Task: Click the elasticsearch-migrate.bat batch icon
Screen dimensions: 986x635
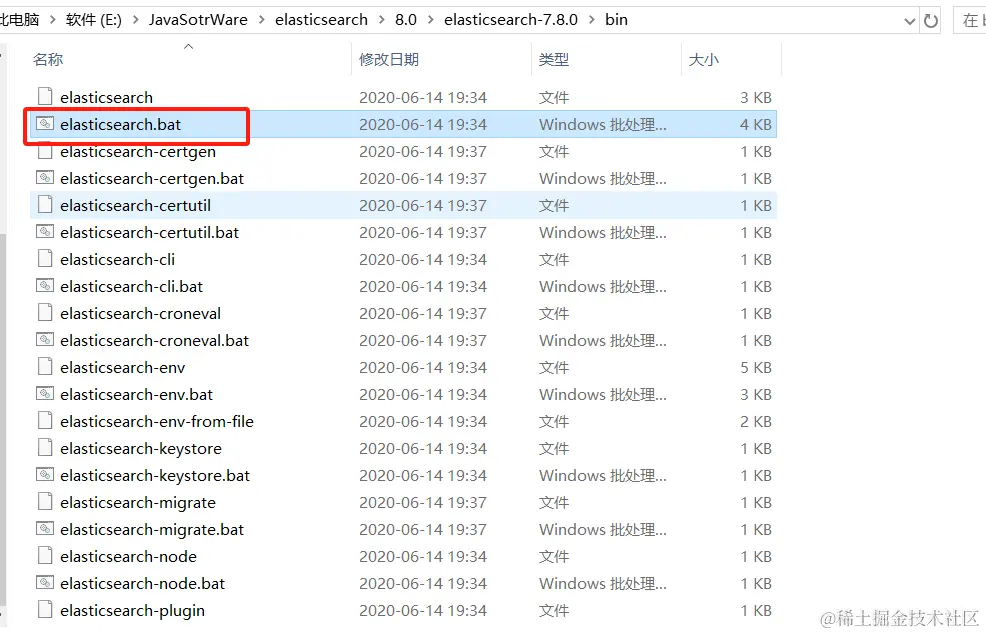Action: pyautogui.click(x=45, y=529)
